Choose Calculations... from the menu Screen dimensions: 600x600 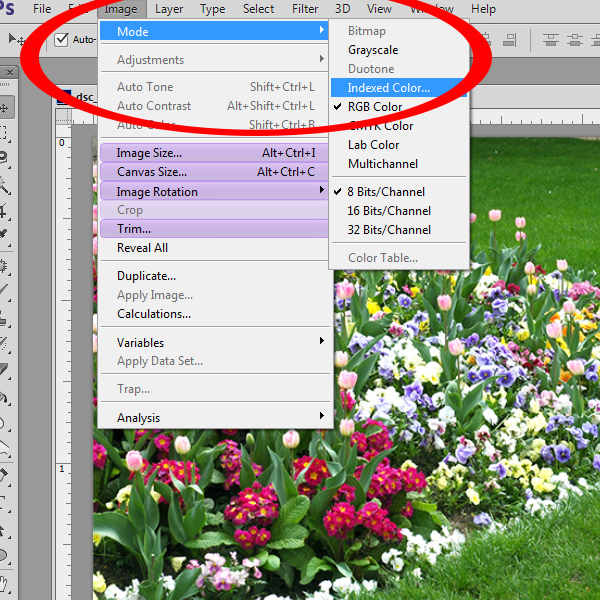coord(214,314)
